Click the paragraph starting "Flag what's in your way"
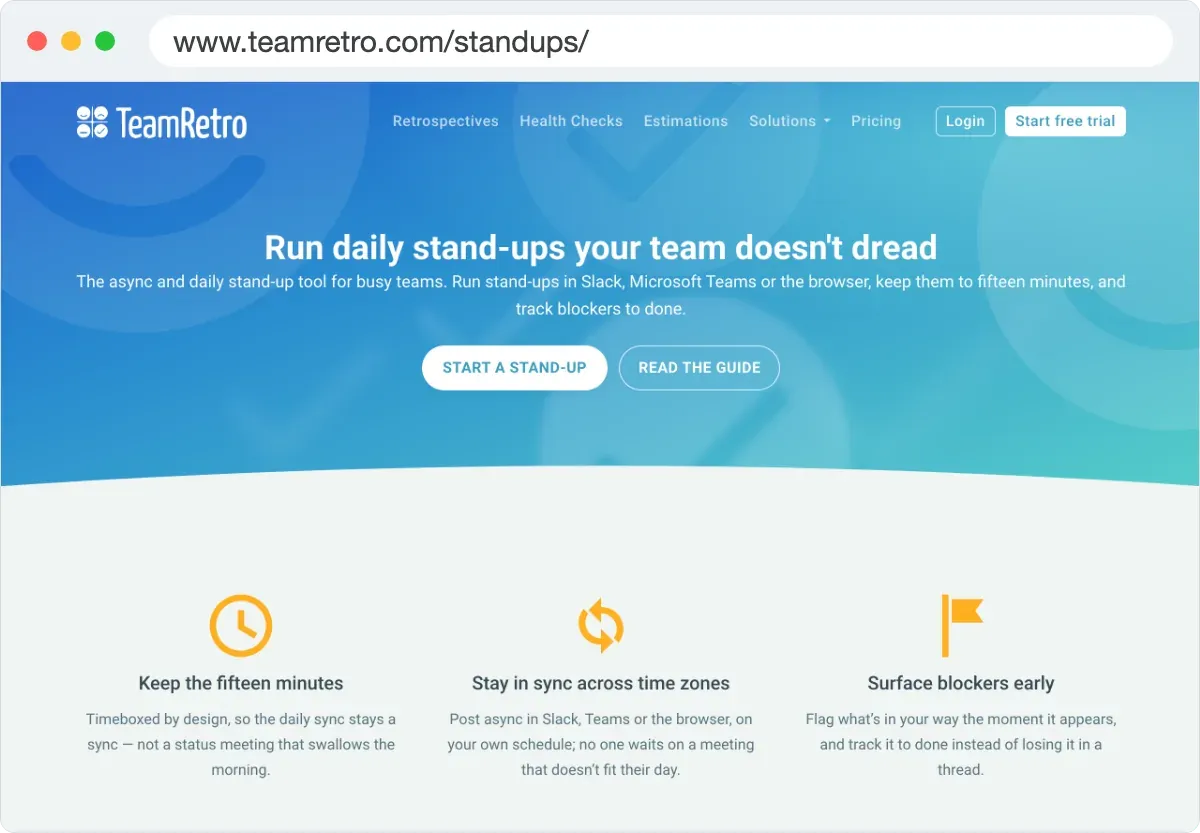 click(x=961, y=745)
